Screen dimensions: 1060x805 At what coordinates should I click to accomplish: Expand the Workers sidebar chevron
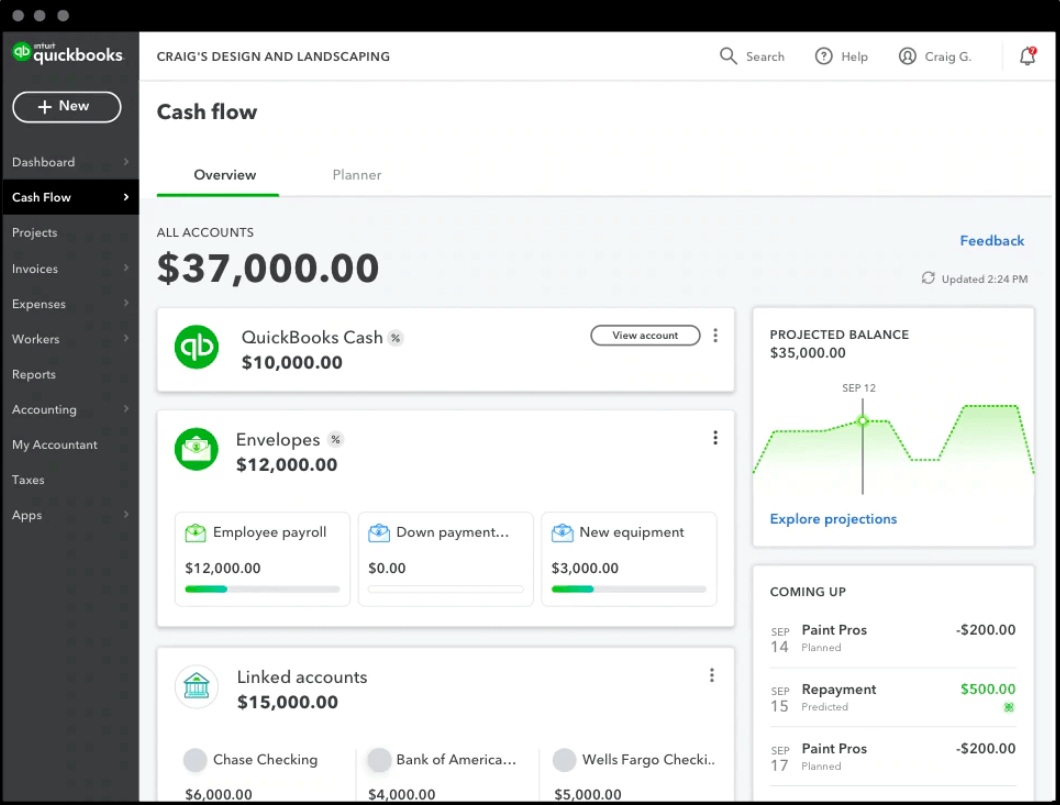pyautogui.click(x=126, y=338)
